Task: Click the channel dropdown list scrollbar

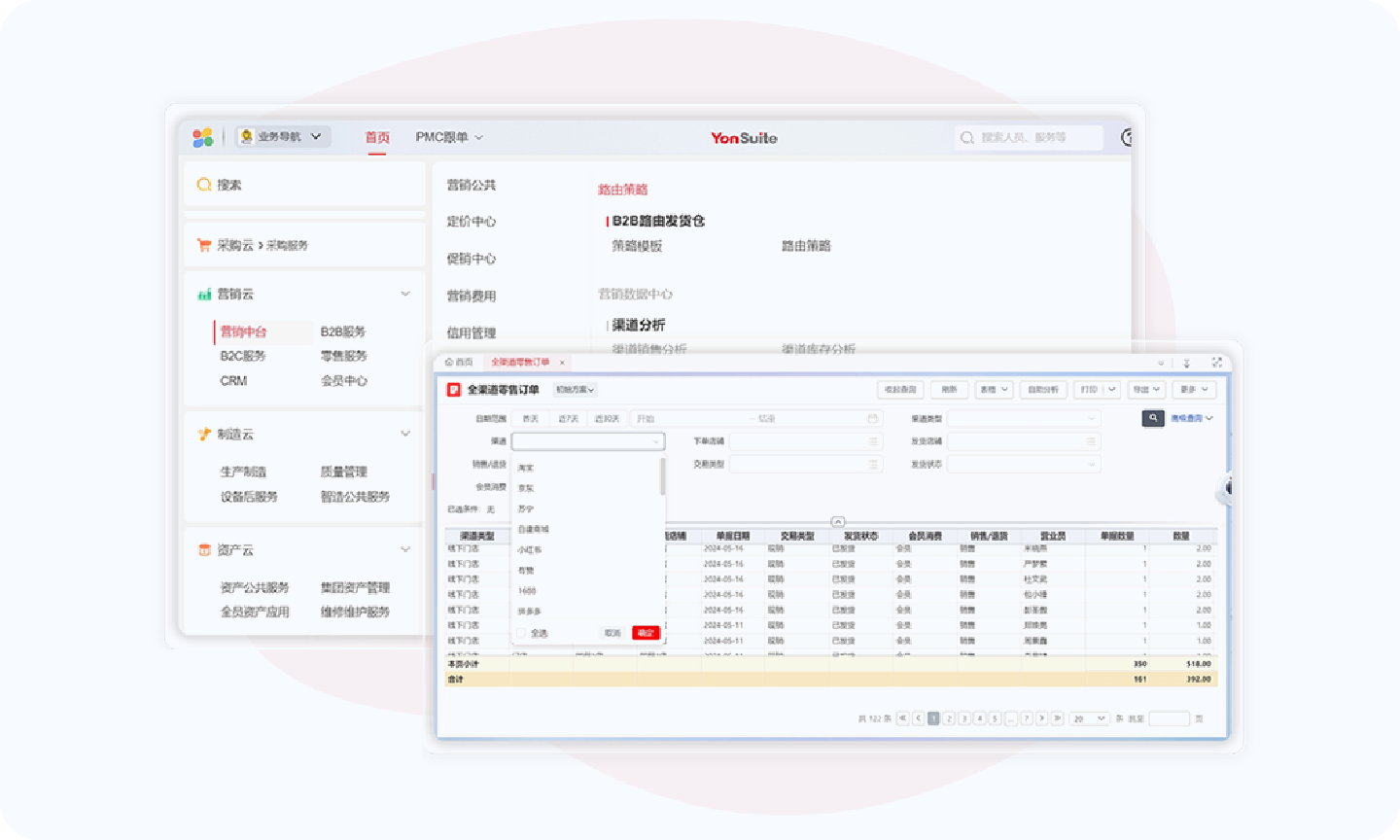Action: click(x=663, y=476)
